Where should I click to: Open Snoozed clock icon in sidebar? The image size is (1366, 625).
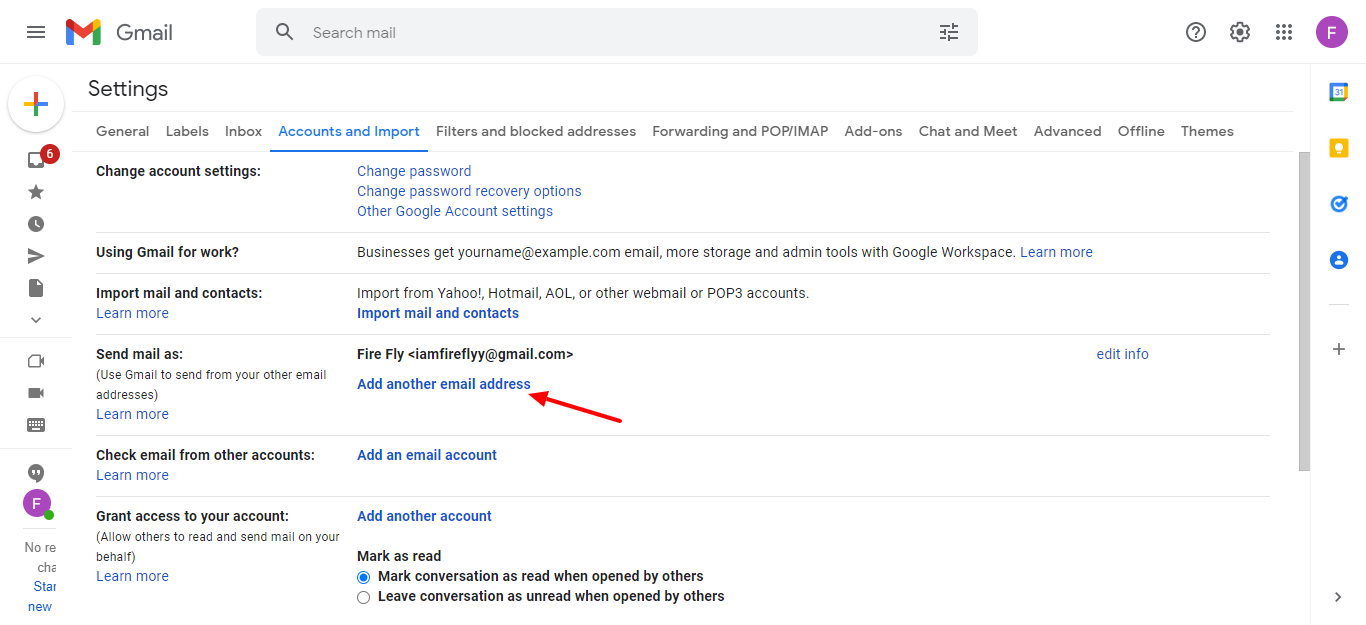coord(36,224)
